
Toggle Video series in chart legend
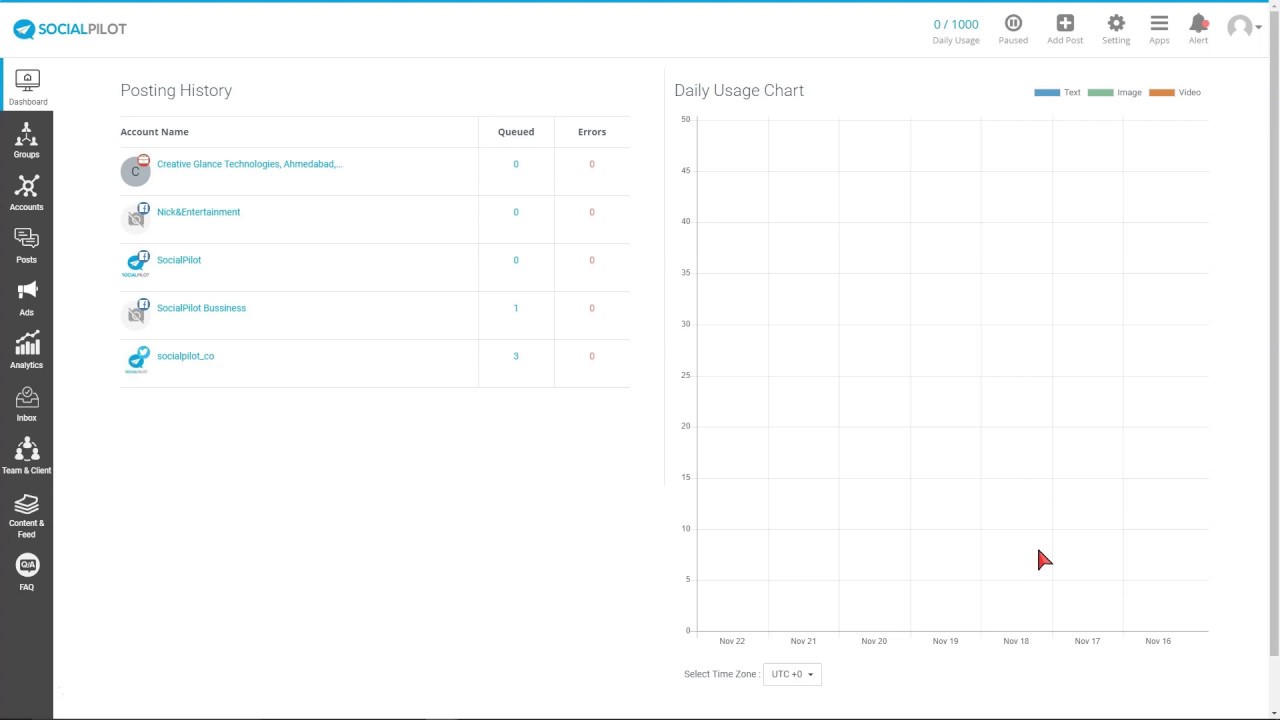(1175, 92)
